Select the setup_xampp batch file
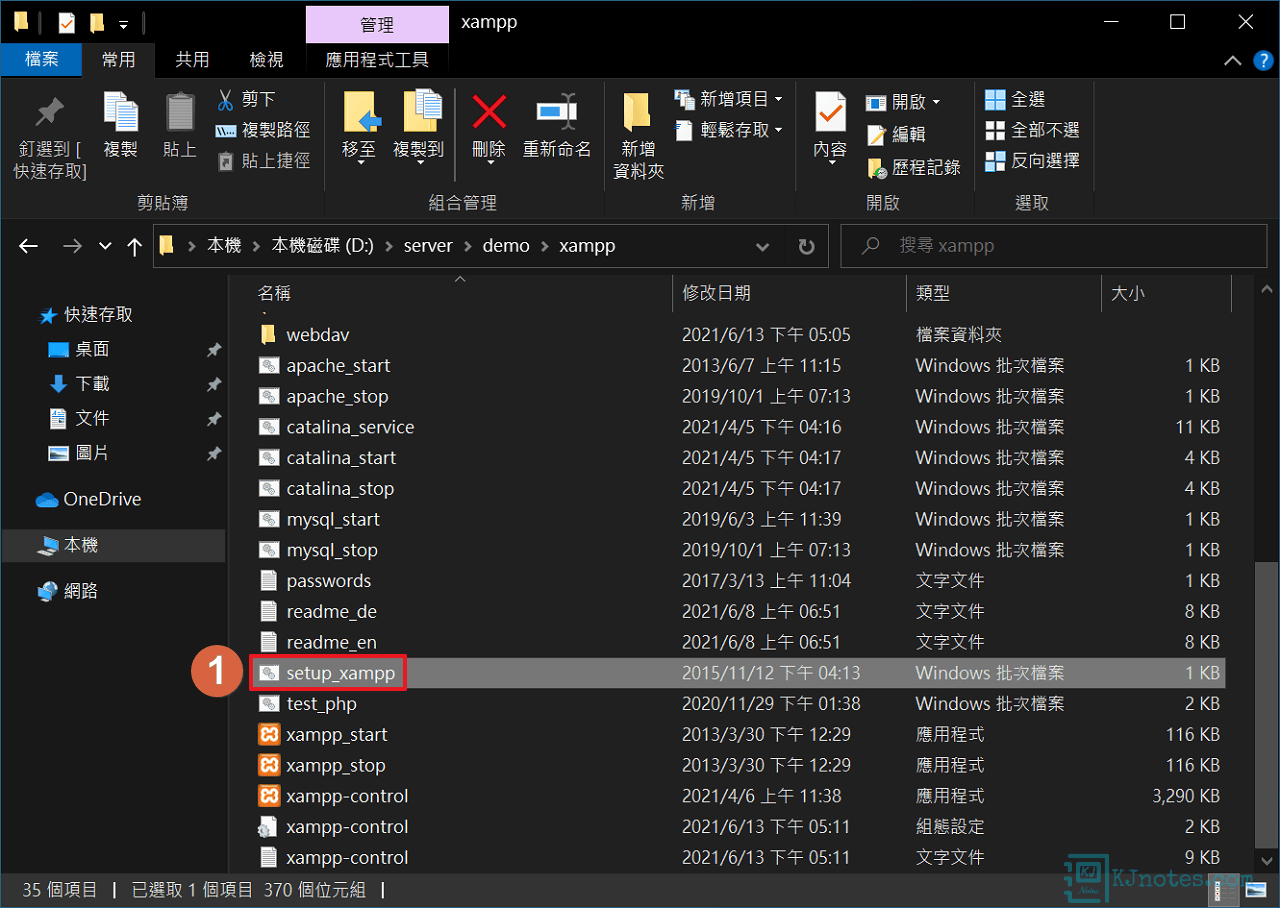The height and width of the screenshot is (908, 1280). pos(740,673)
